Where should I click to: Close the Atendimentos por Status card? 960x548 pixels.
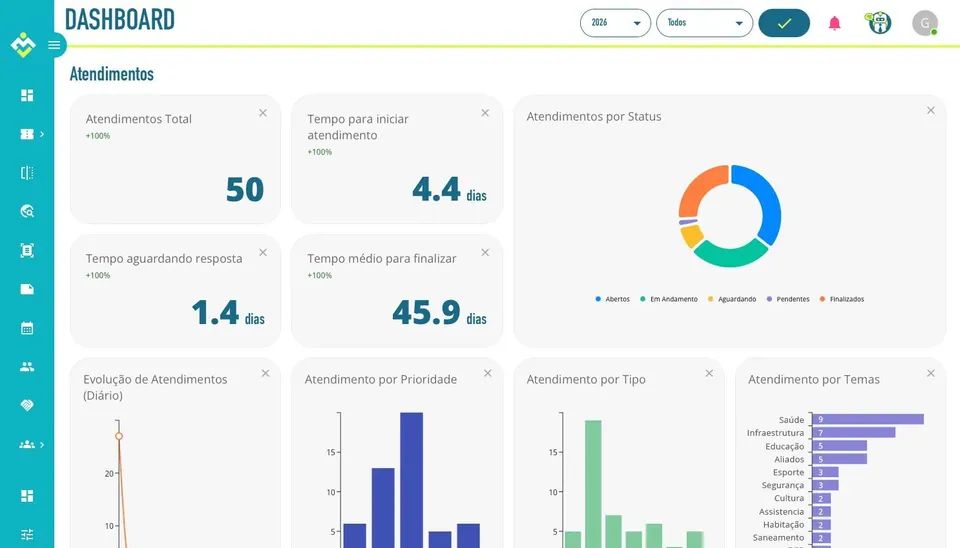(x=931, y=110)
